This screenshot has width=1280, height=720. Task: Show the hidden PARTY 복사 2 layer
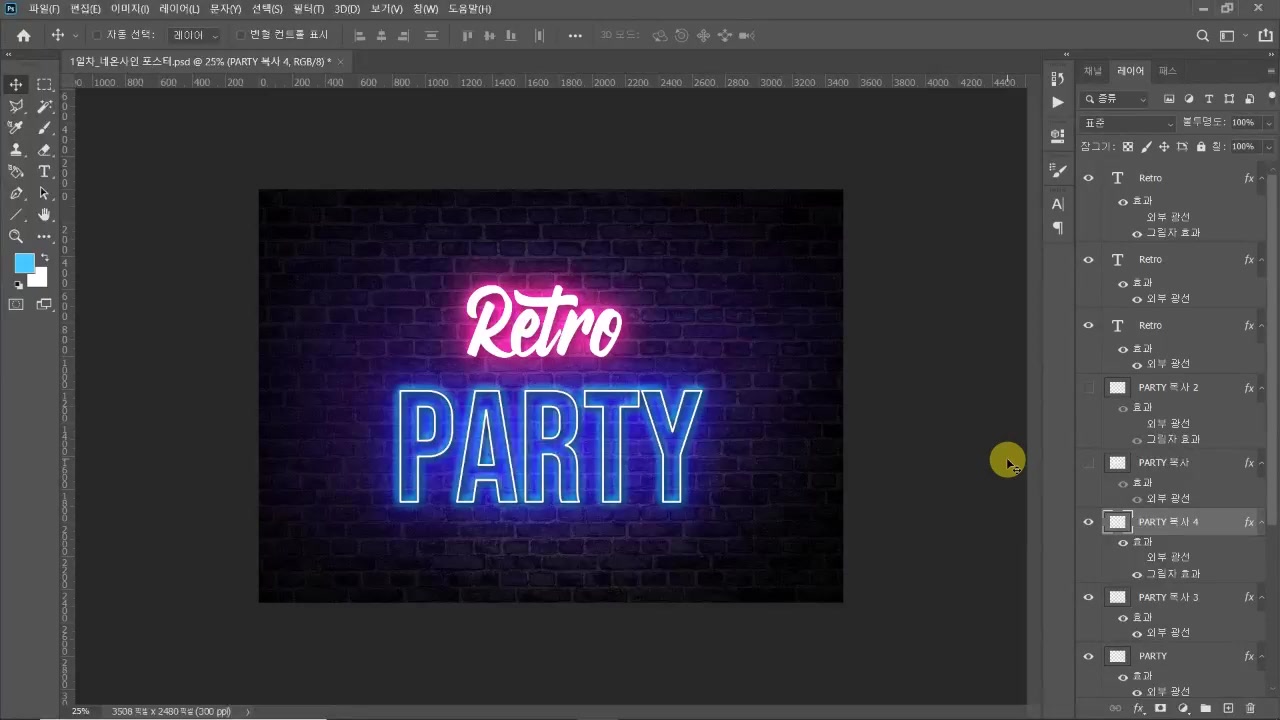1089,388
